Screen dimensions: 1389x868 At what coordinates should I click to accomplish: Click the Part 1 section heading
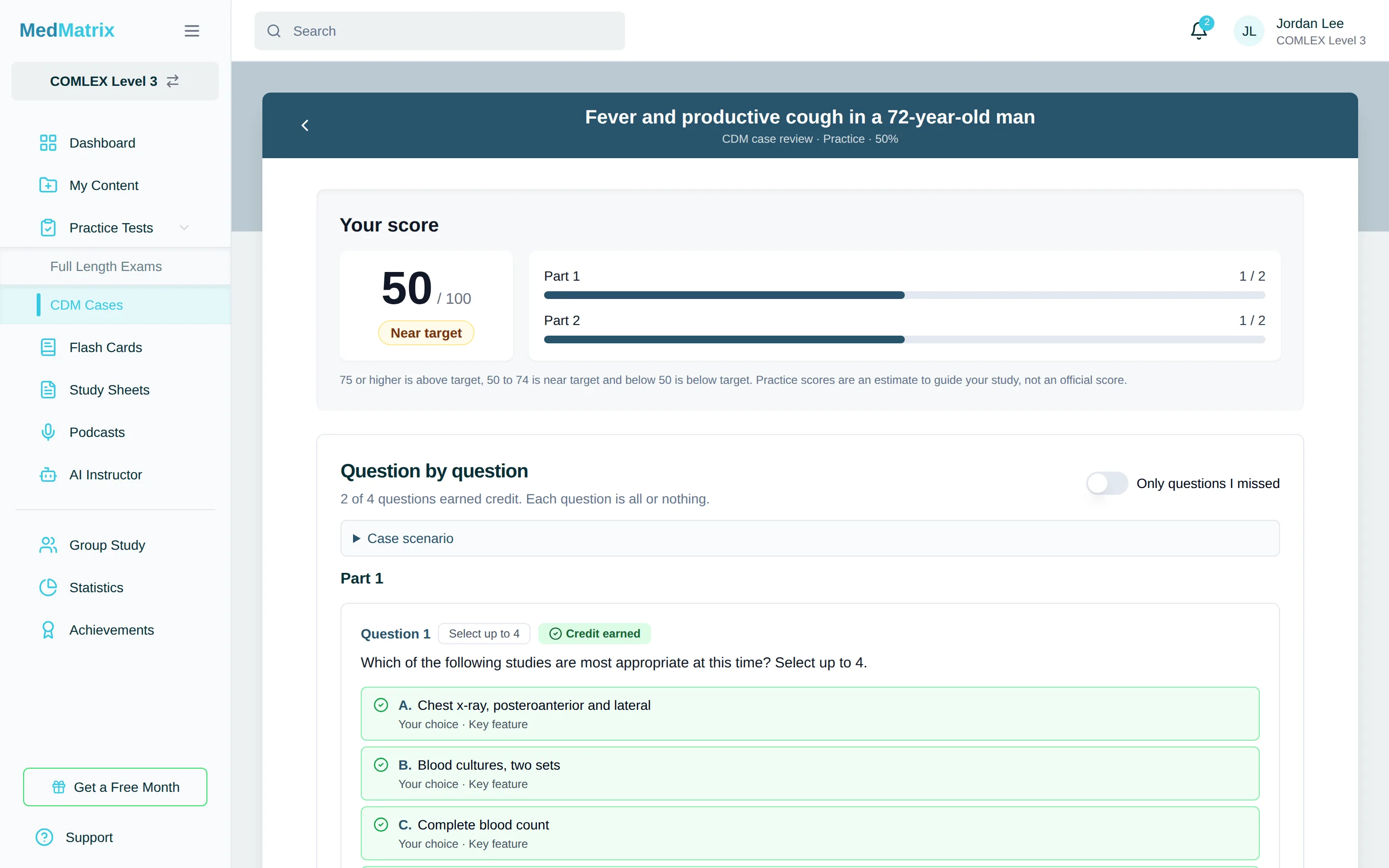362,578
